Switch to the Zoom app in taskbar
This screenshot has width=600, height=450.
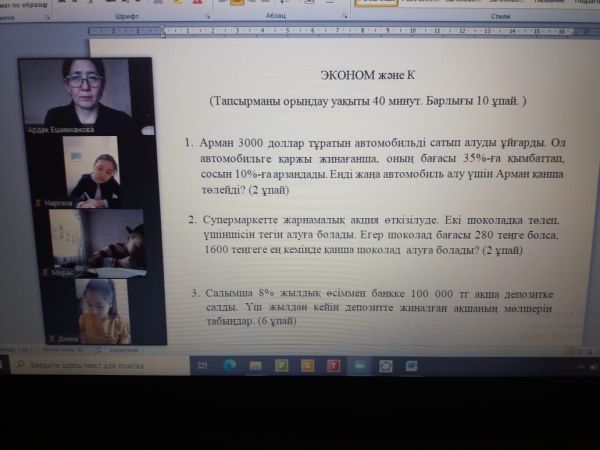click(359, 365)
